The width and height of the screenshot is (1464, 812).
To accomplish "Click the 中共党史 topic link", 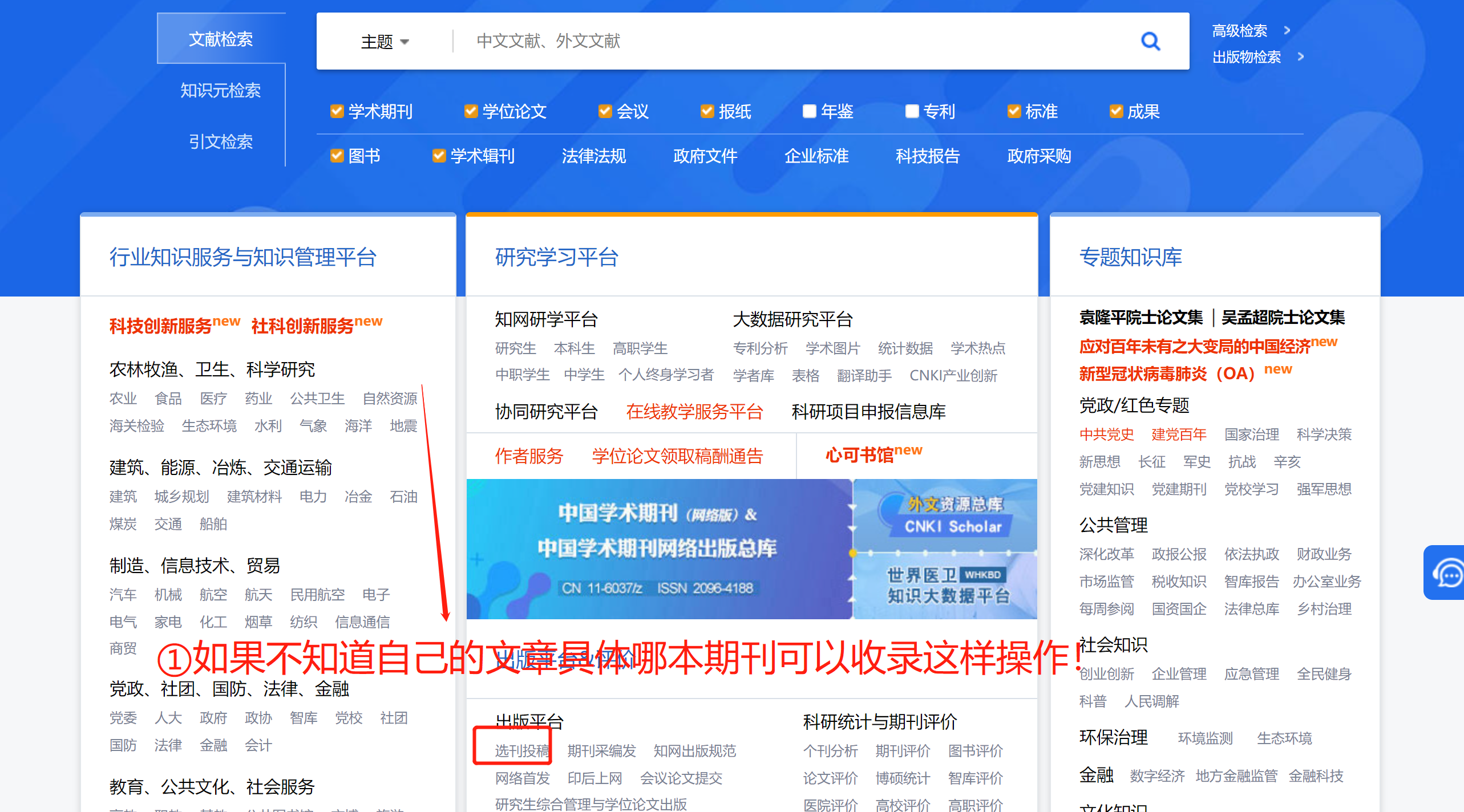I will (x=1106, y=434).
